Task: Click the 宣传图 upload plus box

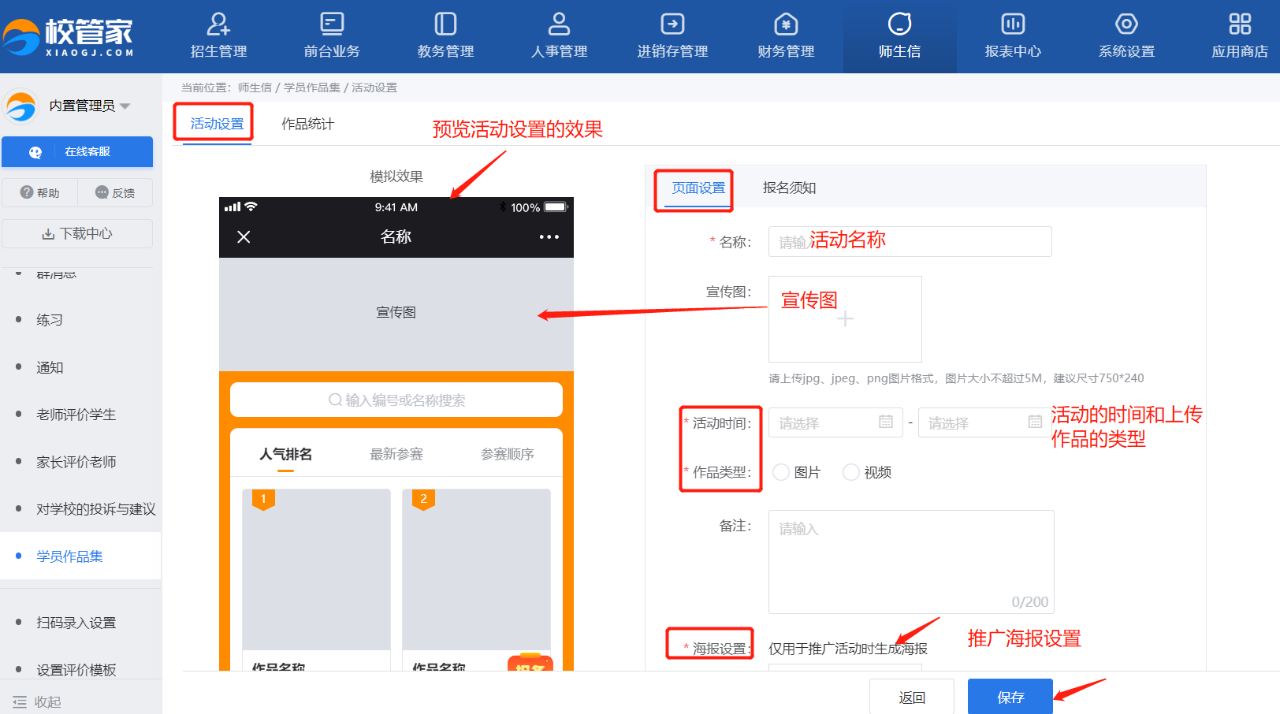Action: (x=845, y=319)
